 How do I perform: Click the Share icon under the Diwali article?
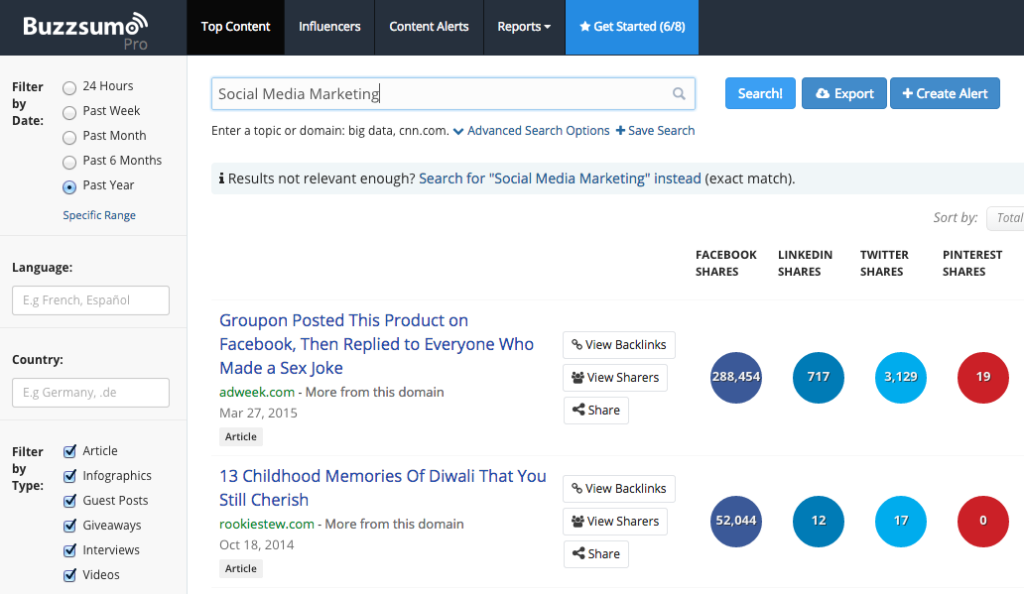[580, 553]
